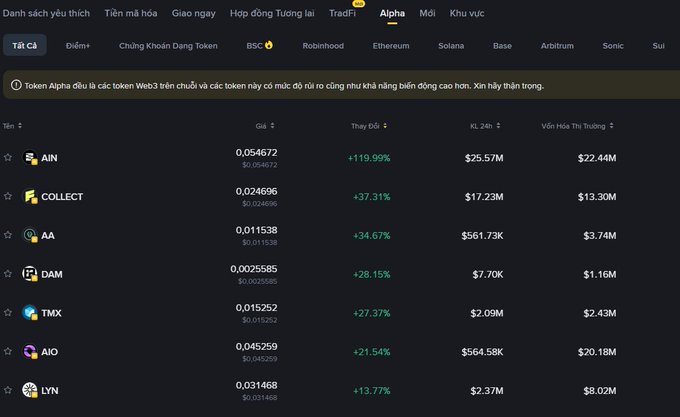Click COLLECT change value +37.31%
680x417 pixels.
point(372,197)
